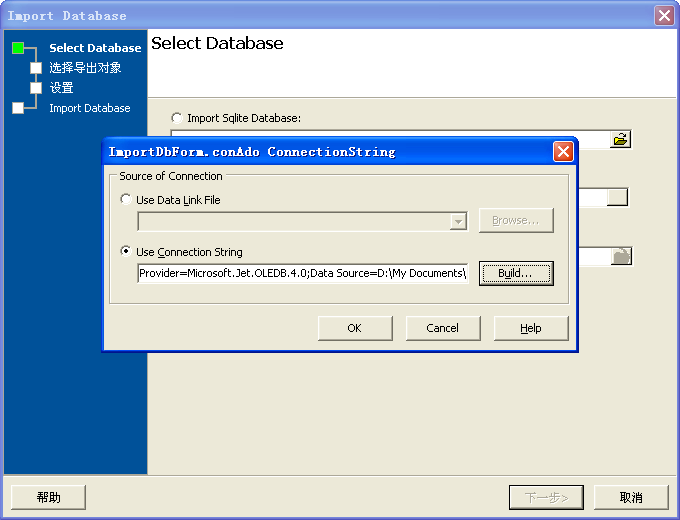Click Cancel in the ConnectionString dialog
The image size is (680, 520).
tap(443, 328)
